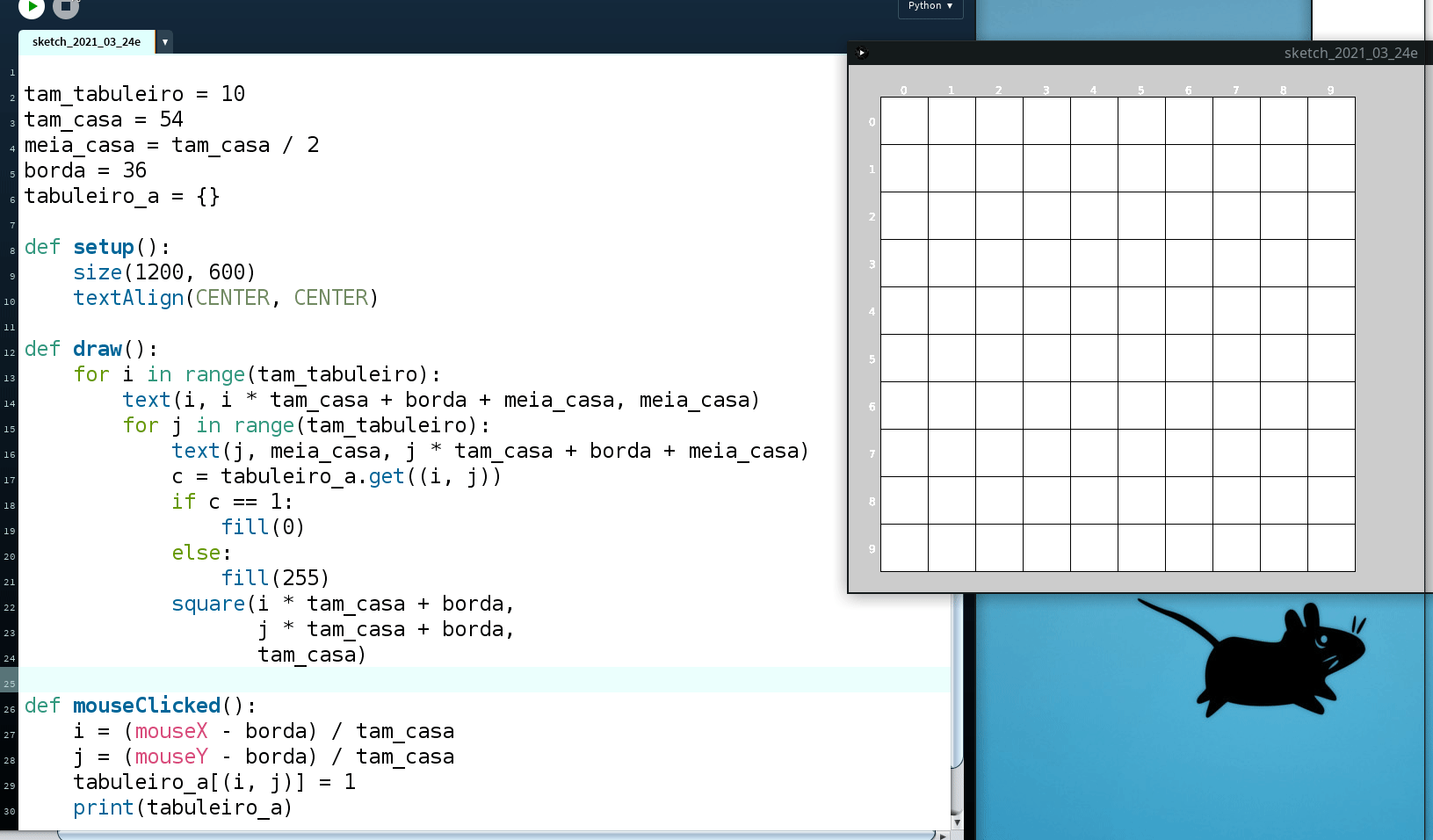Click the mouseX keyword in line 27
This screenshot has width=1433, height=840.
(171, 731)
